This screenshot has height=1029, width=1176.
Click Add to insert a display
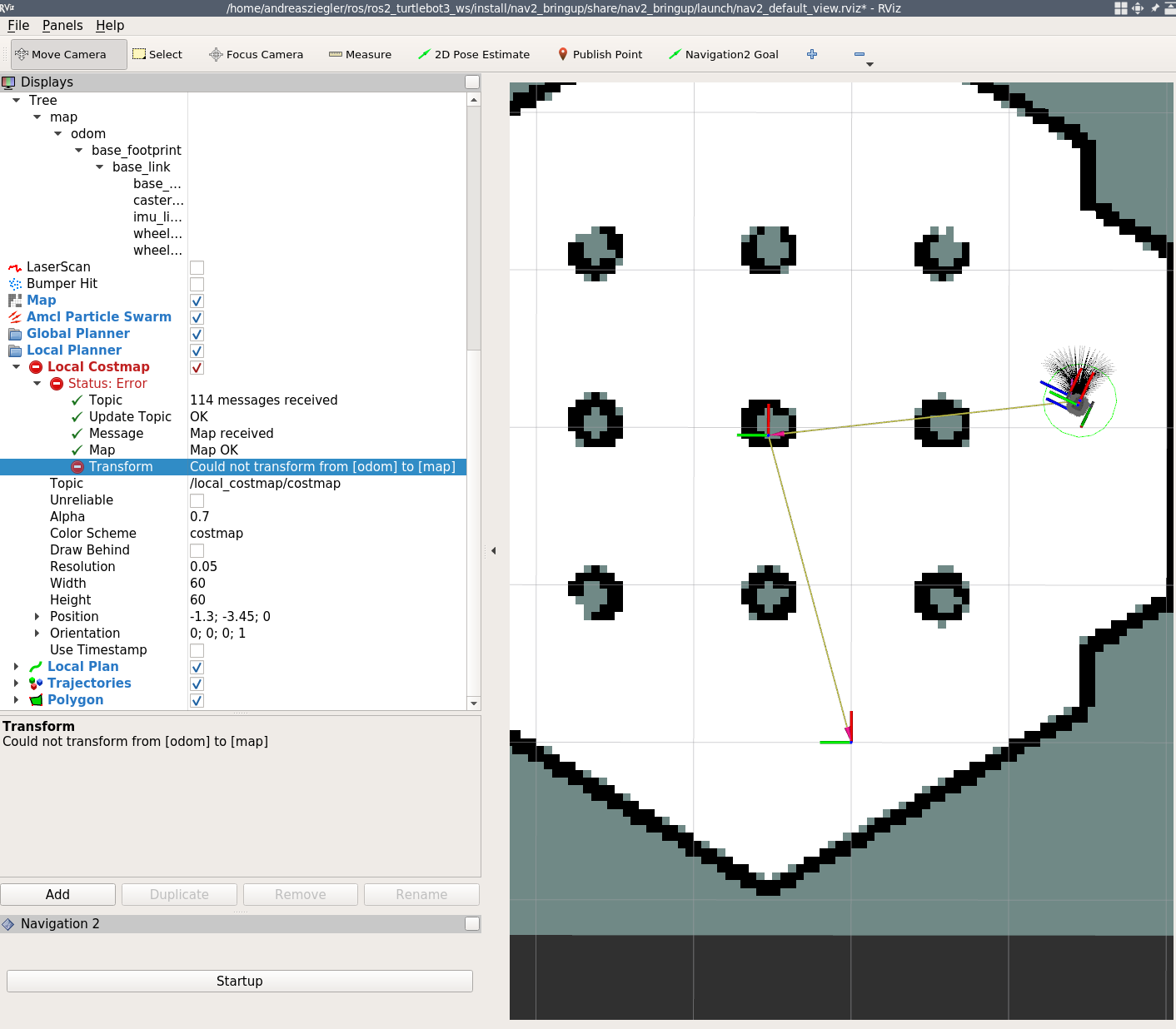point(57,894)
